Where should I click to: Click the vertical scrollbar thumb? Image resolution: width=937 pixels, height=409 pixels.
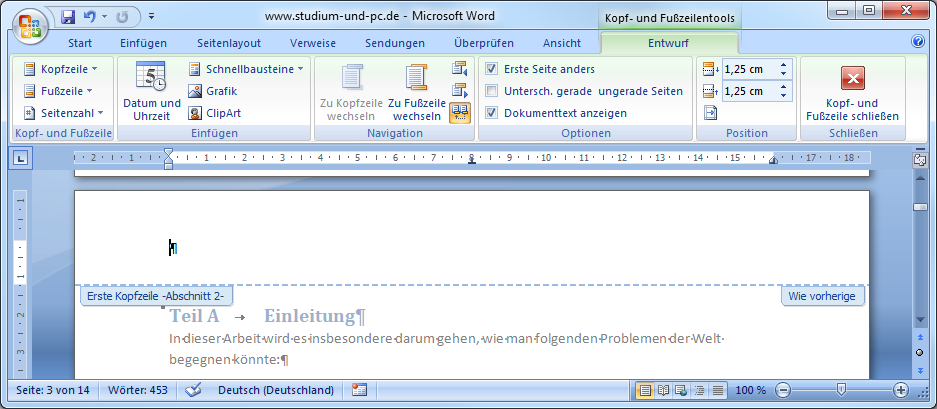pyautogui.click(x=920, y=207)
